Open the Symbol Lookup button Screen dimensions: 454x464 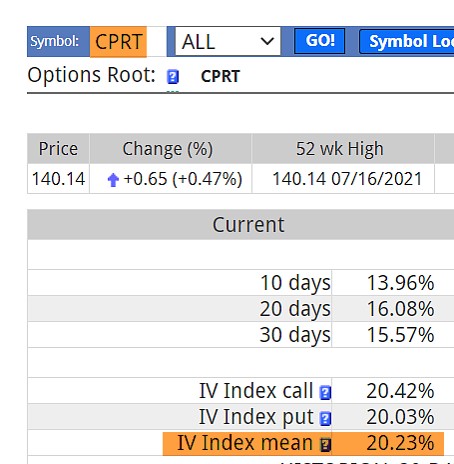coord(406,42)
